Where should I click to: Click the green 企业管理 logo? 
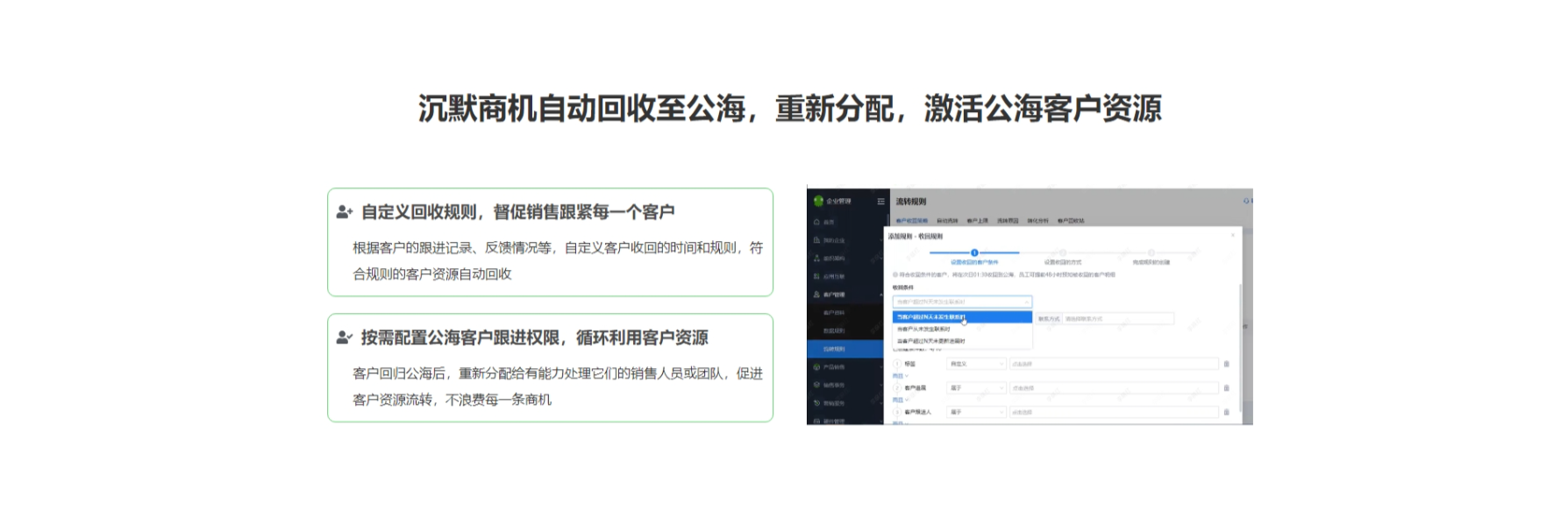pyautogui.click(x=818, y=202)
